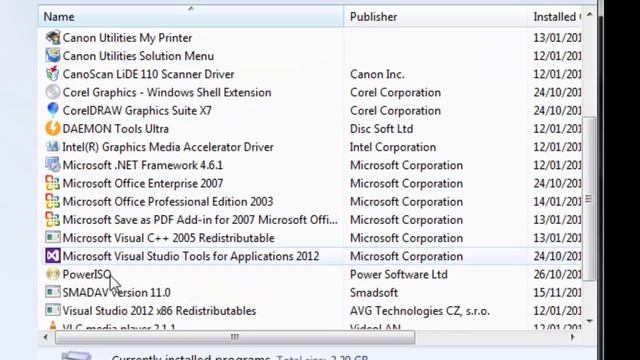
Task: Select Microsoft Visual C++ 2005 Redistributable name
Action: 168,238
